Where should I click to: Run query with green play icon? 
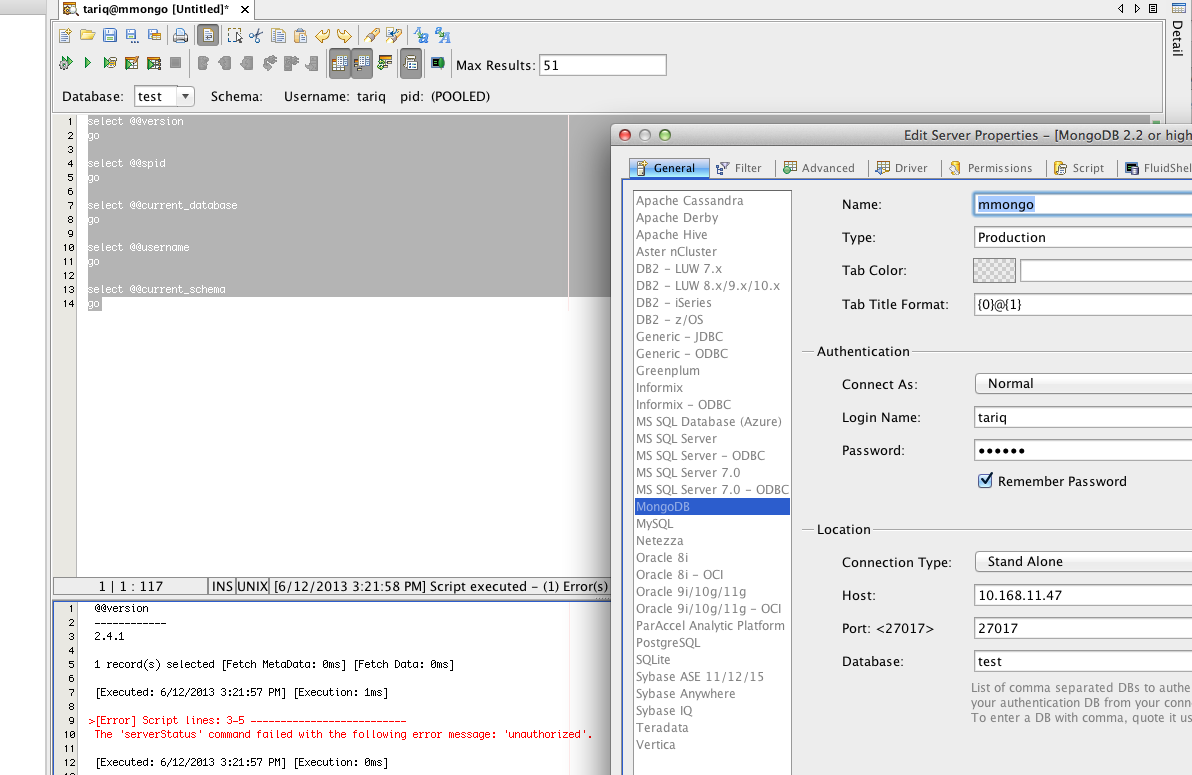tap(87, 63)
